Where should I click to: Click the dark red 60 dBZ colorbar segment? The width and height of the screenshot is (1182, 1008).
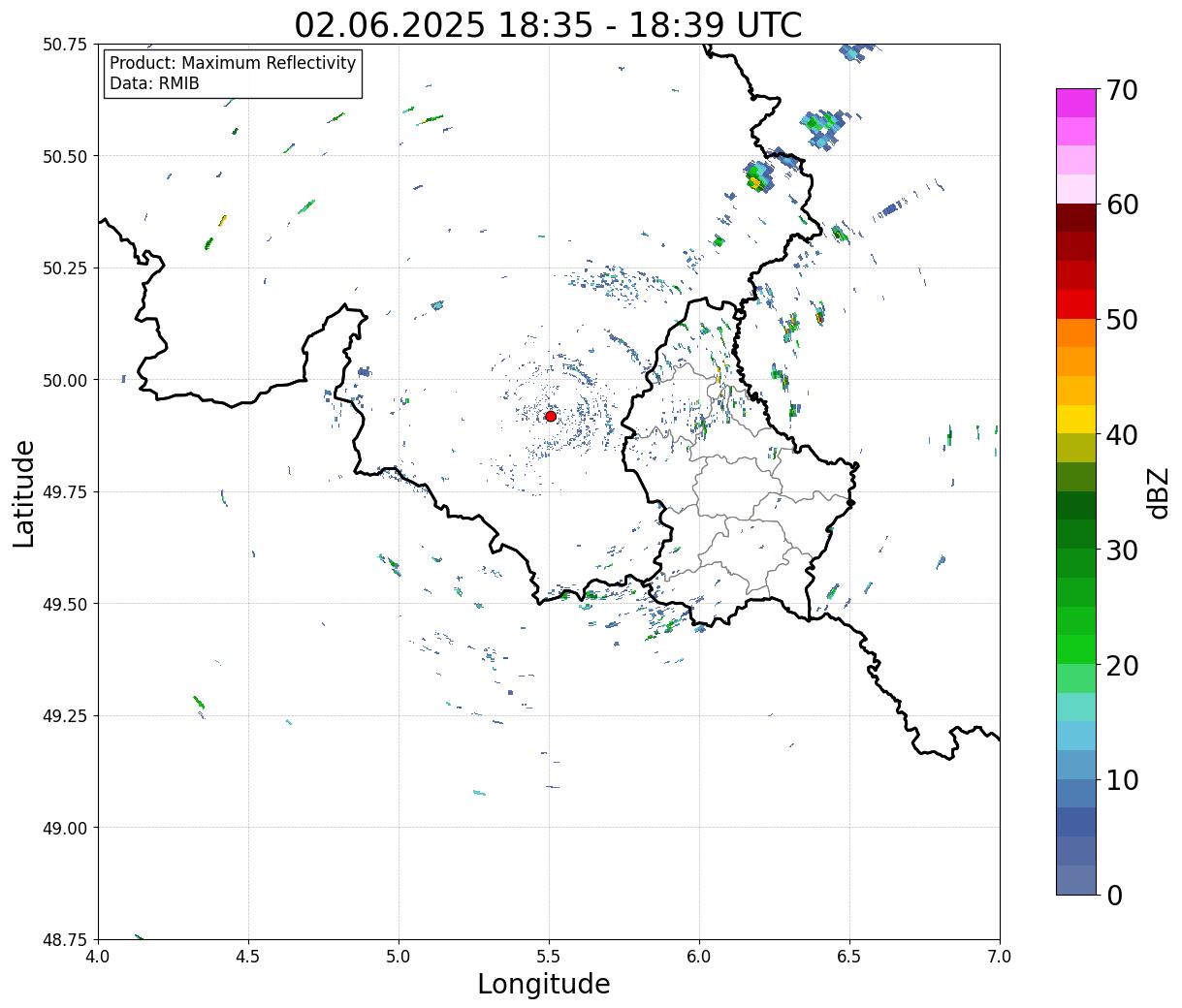coord(1076,218)
